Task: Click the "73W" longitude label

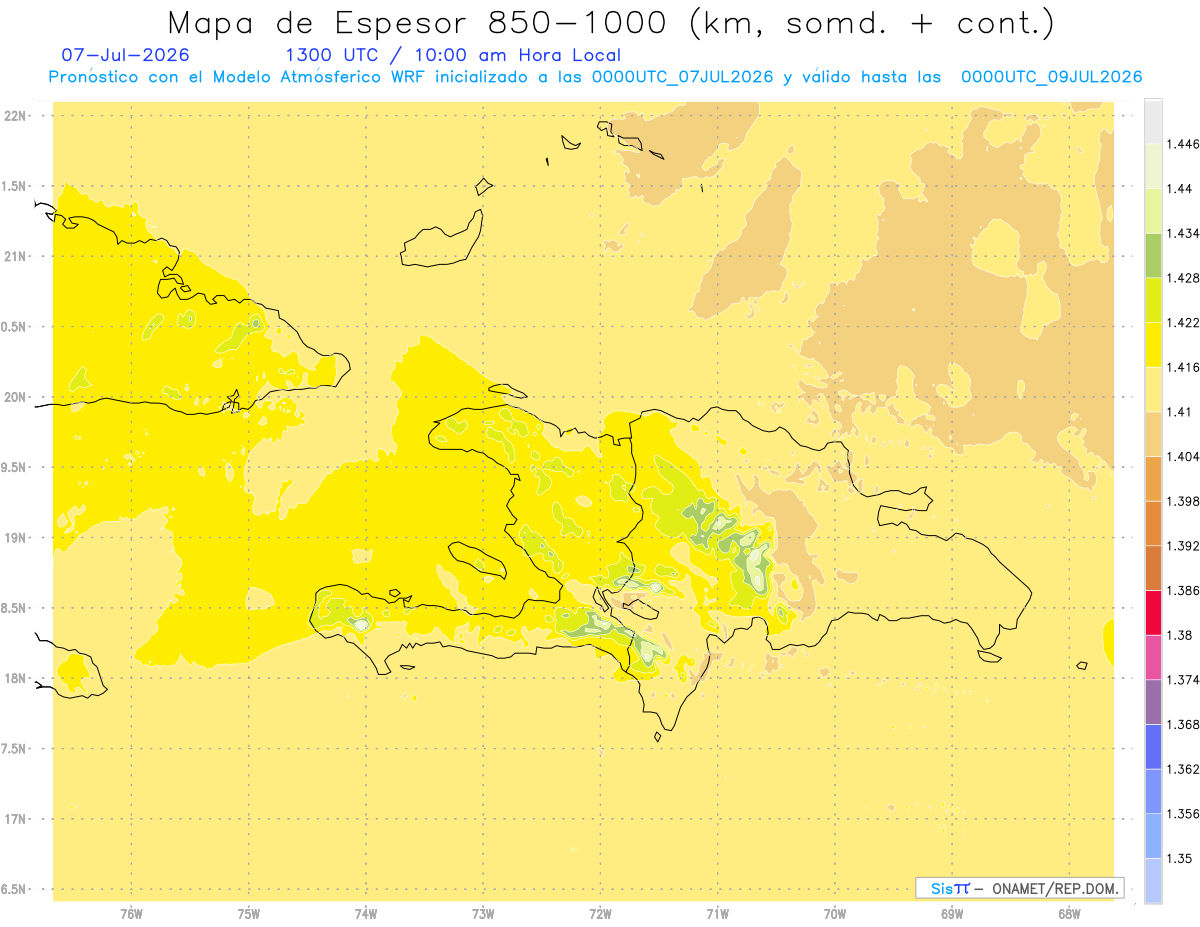Action: point(483,914)
